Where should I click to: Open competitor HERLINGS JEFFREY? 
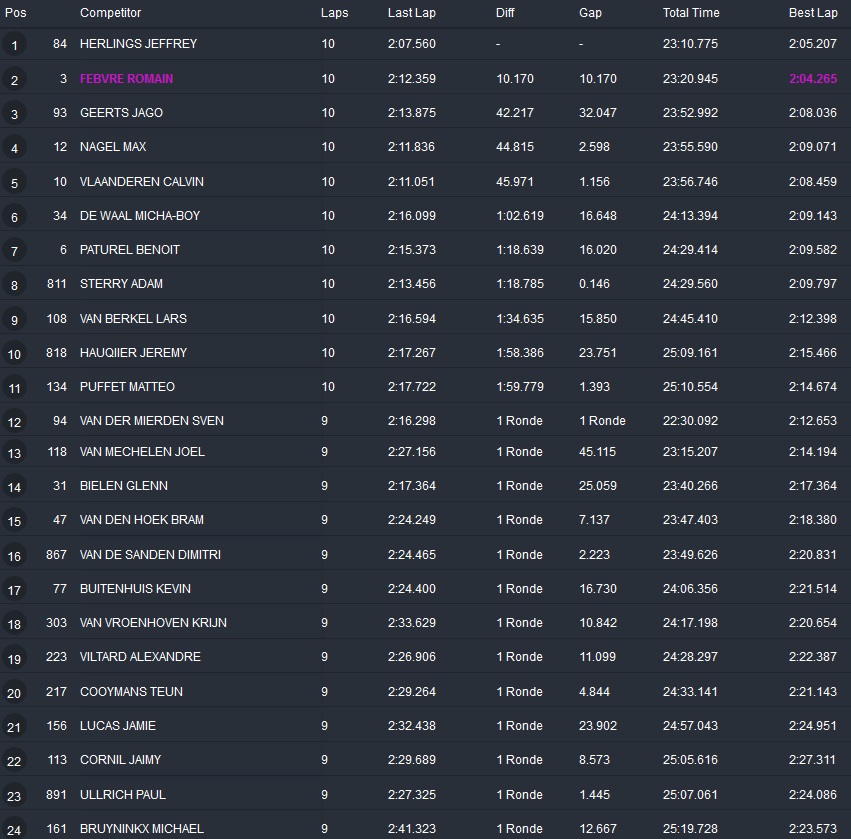(x=138, y=44)
